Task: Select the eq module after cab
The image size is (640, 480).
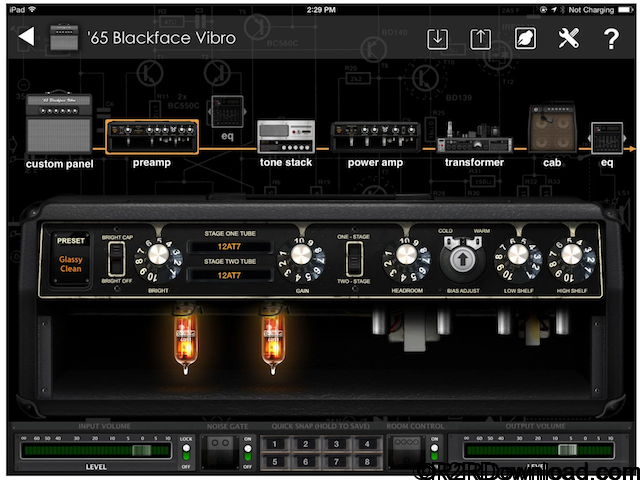Action: point(607,138)
